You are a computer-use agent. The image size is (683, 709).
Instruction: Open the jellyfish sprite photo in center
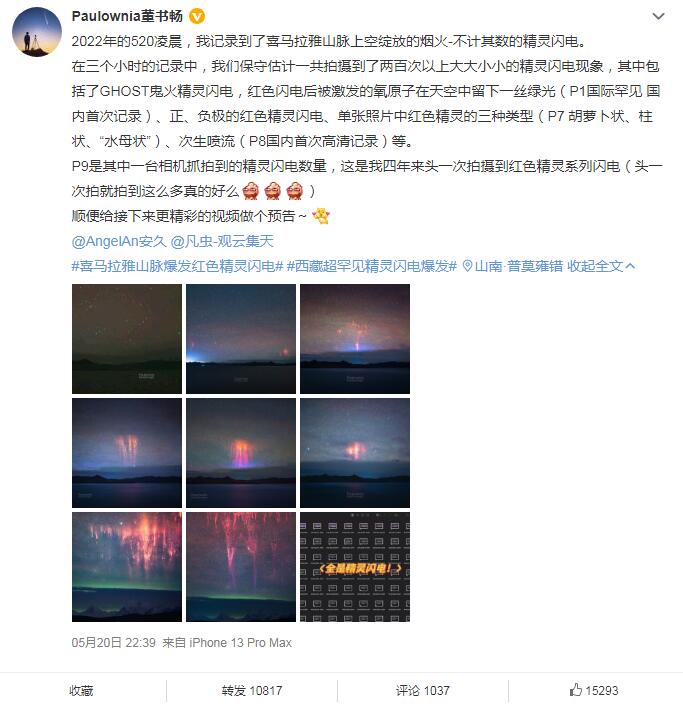pyautogui.click(x=241, y=453)
